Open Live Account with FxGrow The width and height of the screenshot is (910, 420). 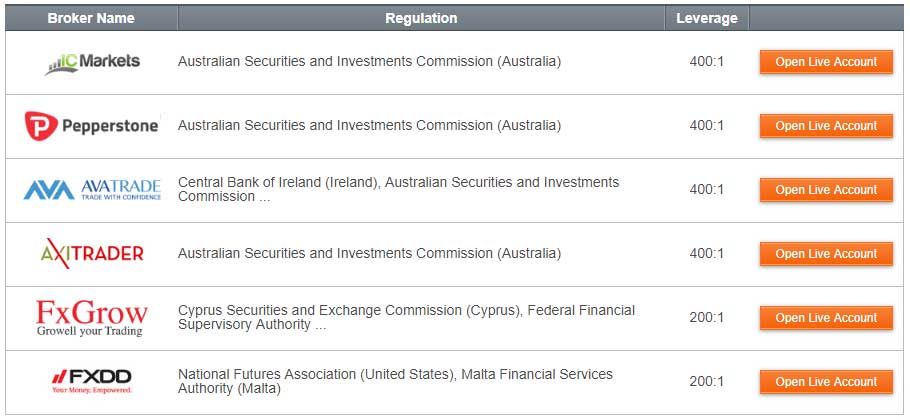(826, 318)
